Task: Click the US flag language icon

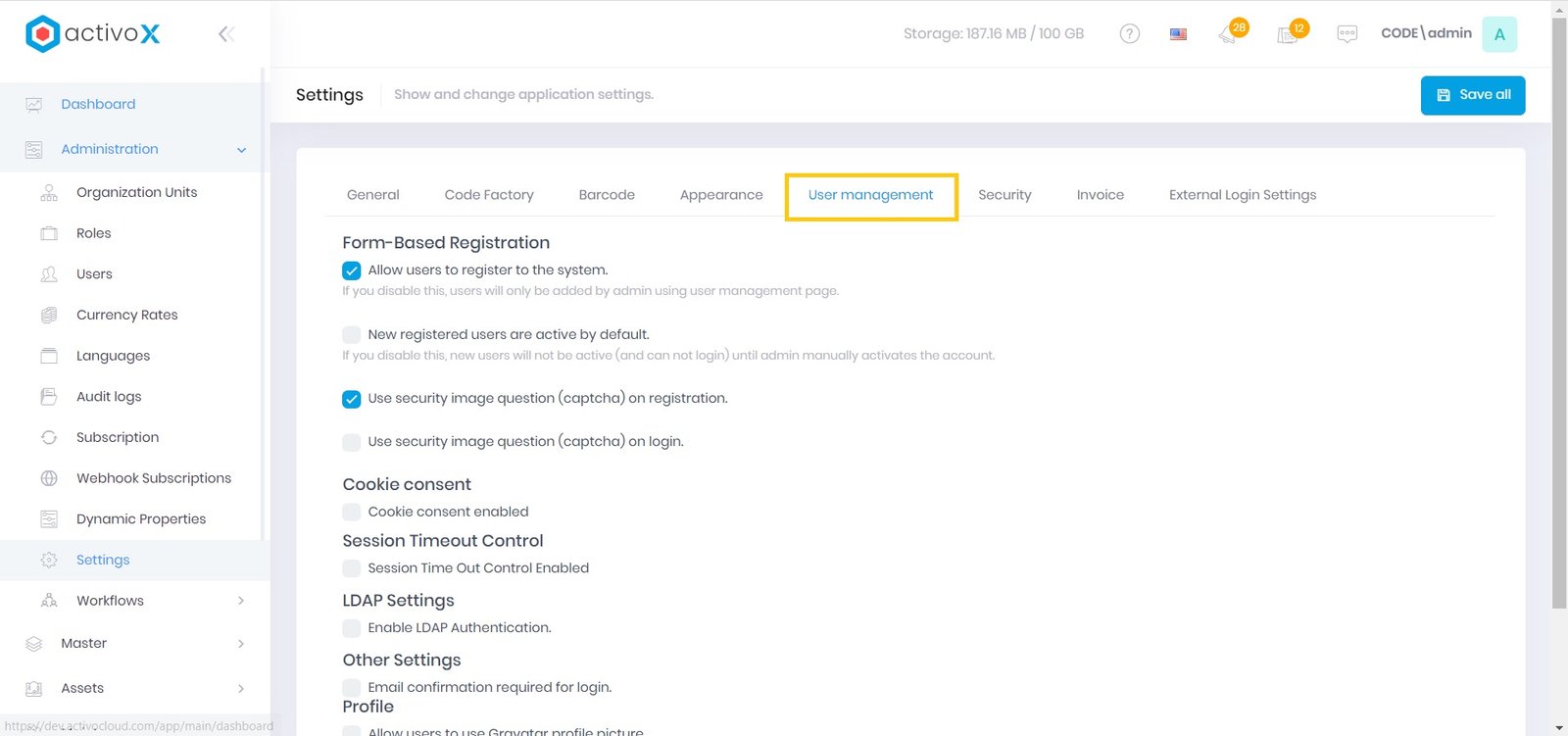Action: (1178, 34)
